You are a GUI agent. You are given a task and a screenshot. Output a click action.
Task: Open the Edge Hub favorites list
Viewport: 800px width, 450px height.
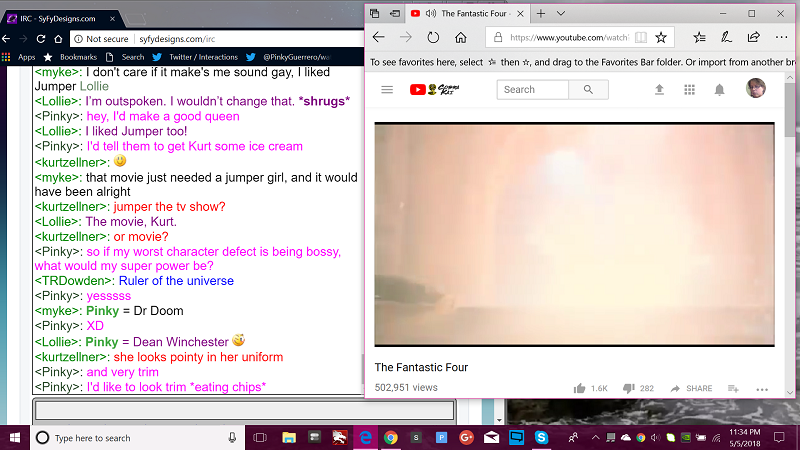pyautogui.click(x=699, y=37)
